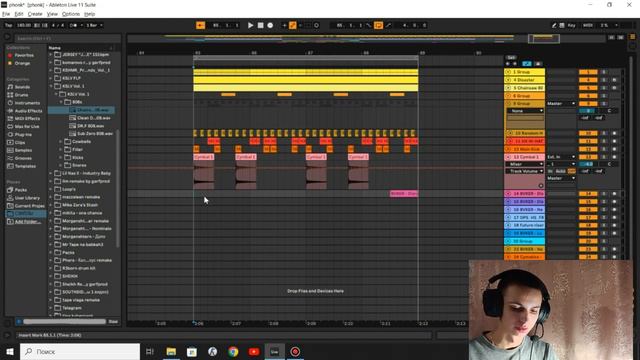Open the 1 Bar quantization dropdown
Screen dimensions: 640x360
pyautogui.click(x=94, y=25)
